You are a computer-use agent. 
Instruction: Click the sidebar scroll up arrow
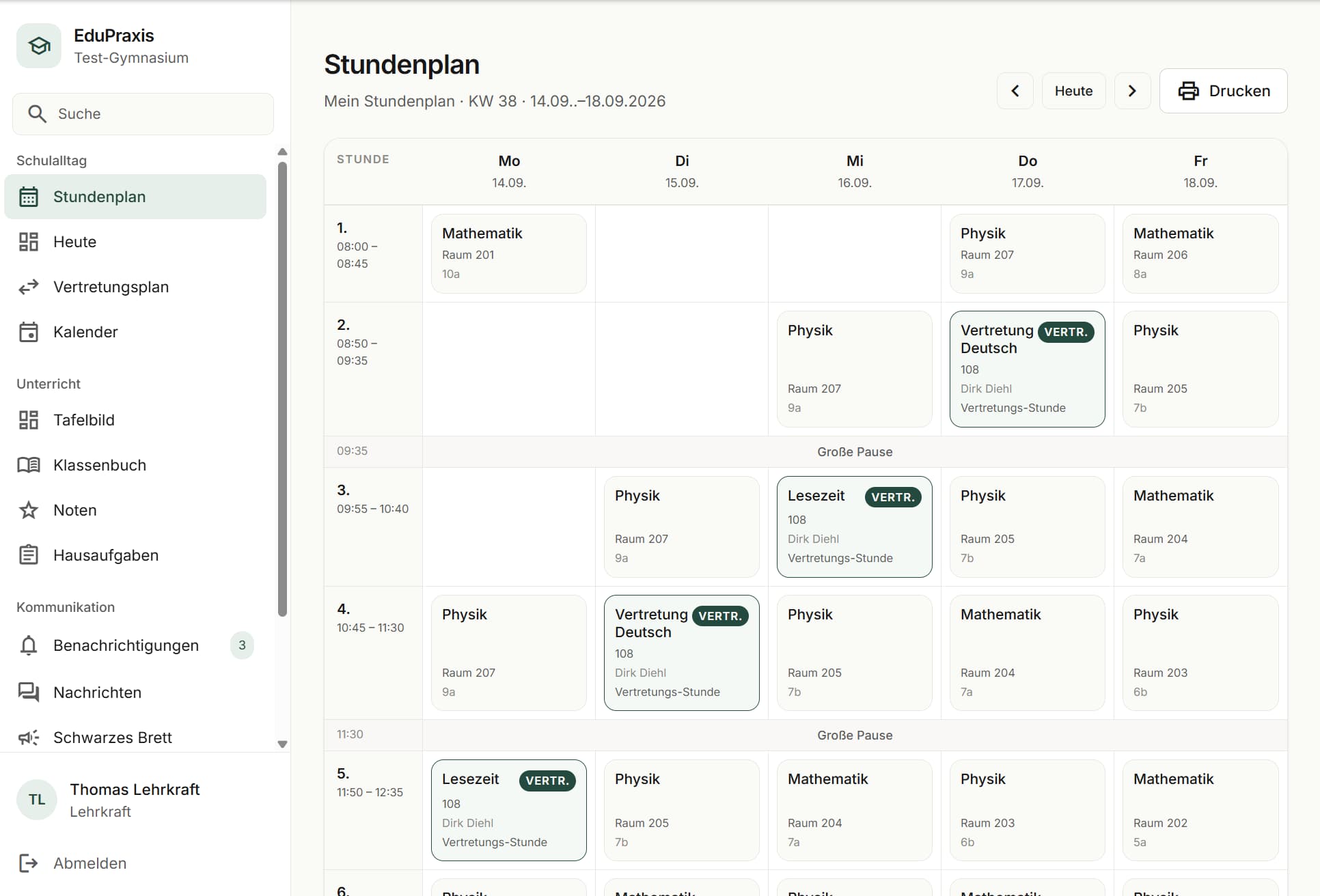(282, 152)
